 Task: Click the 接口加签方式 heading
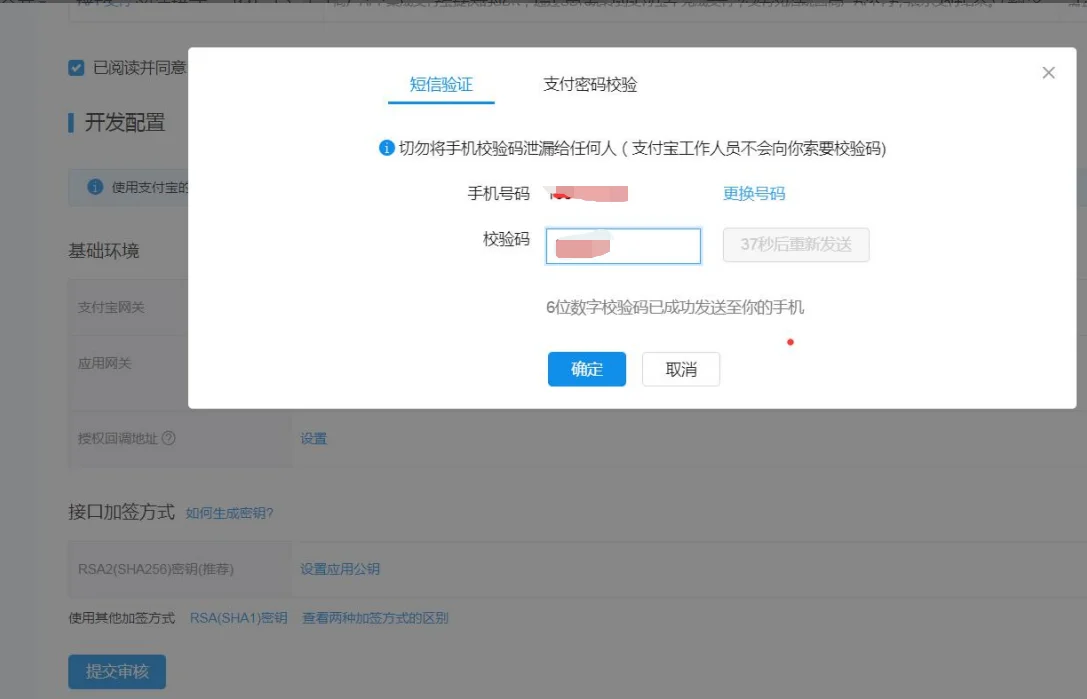[121, 512]
